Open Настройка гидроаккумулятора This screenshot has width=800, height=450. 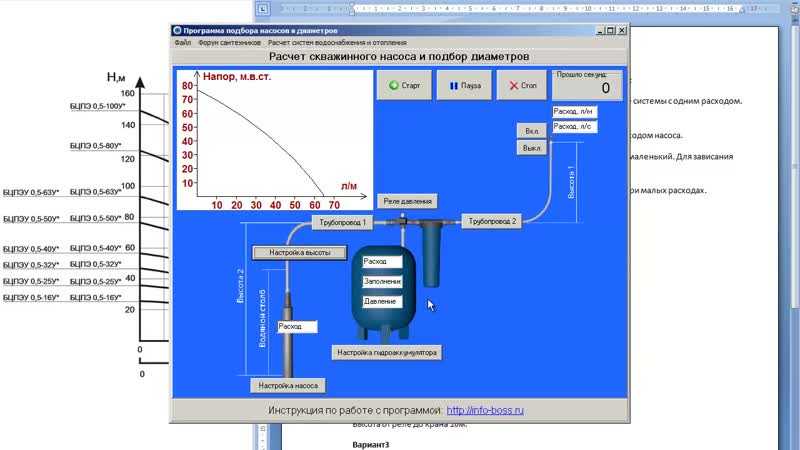[387, 353]
